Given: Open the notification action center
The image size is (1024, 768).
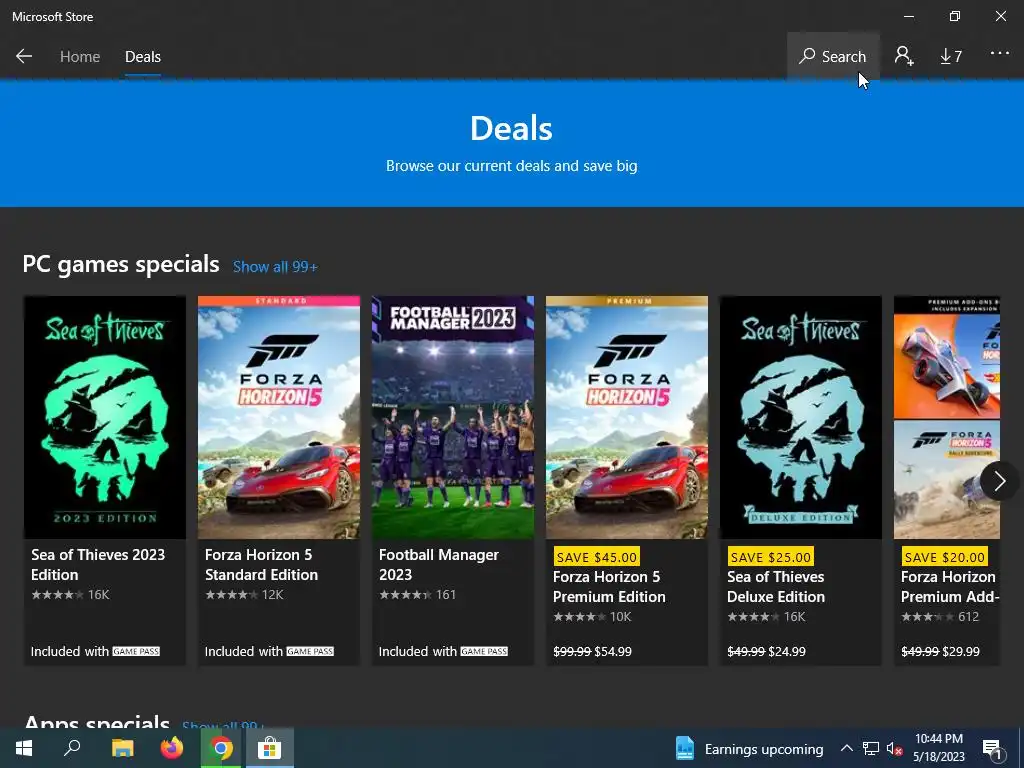Looking at the screenshot, I should [992, 749].
